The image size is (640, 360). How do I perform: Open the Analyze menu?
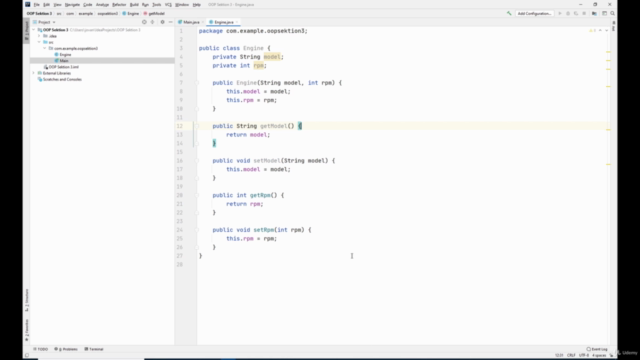(102, 4)
